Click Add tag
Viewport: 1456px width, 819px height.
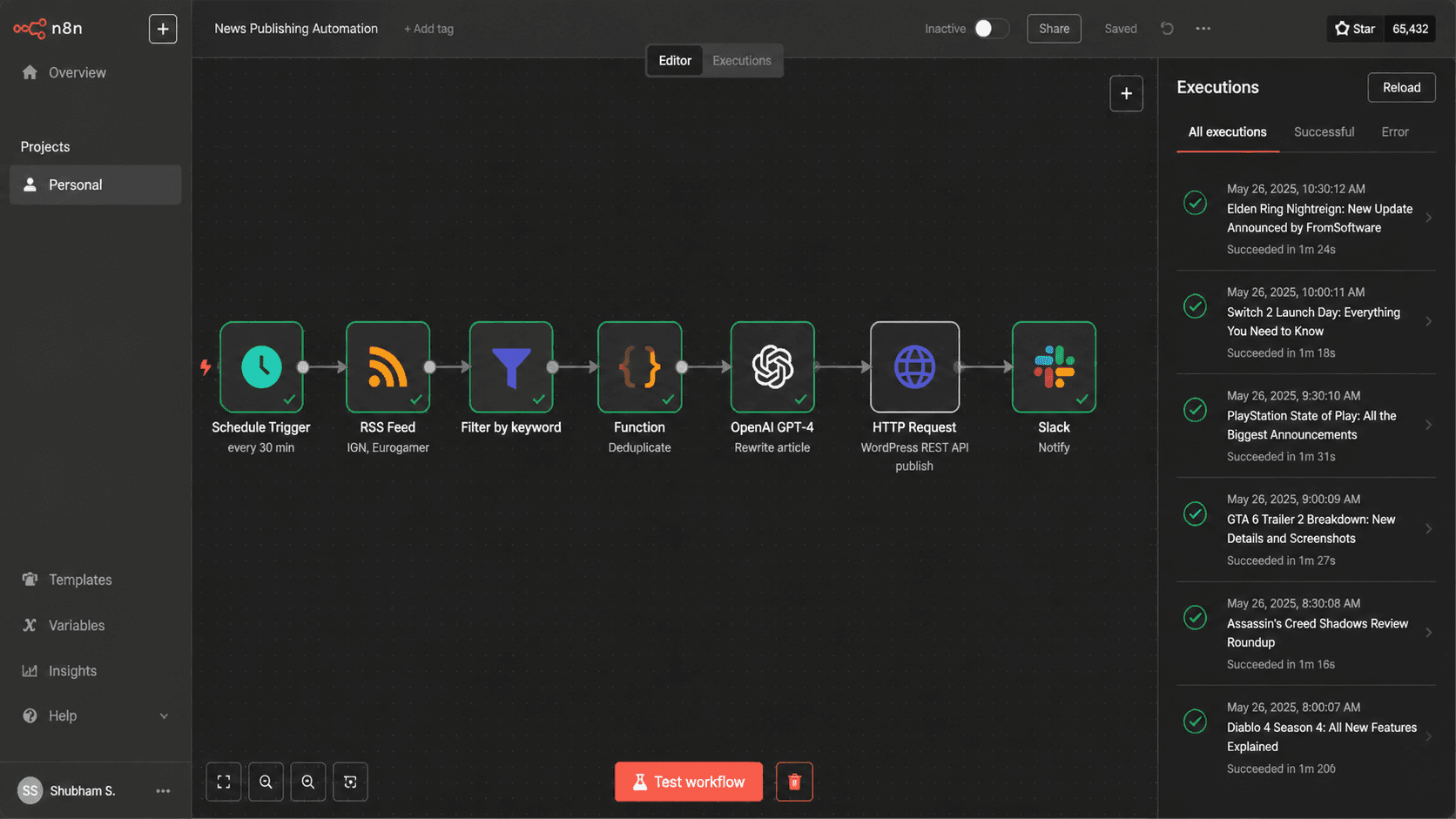[428, 29]
